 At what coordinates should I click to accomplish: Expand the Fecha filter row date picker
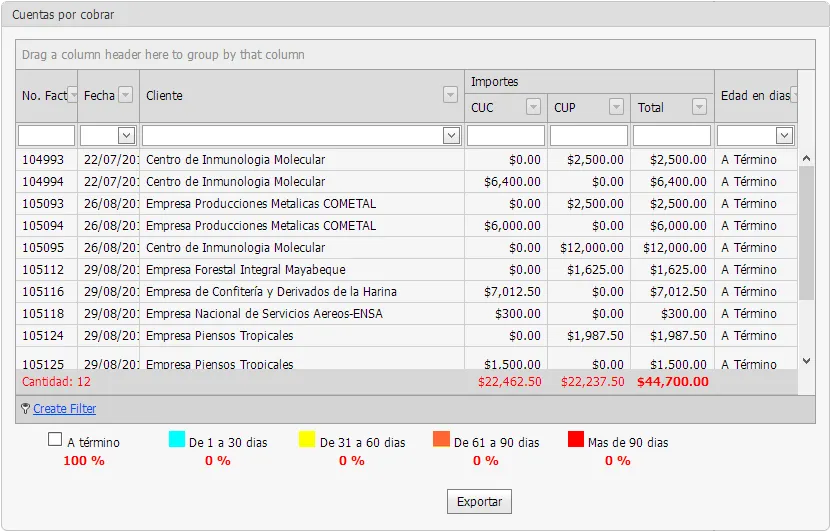(127, 136)
